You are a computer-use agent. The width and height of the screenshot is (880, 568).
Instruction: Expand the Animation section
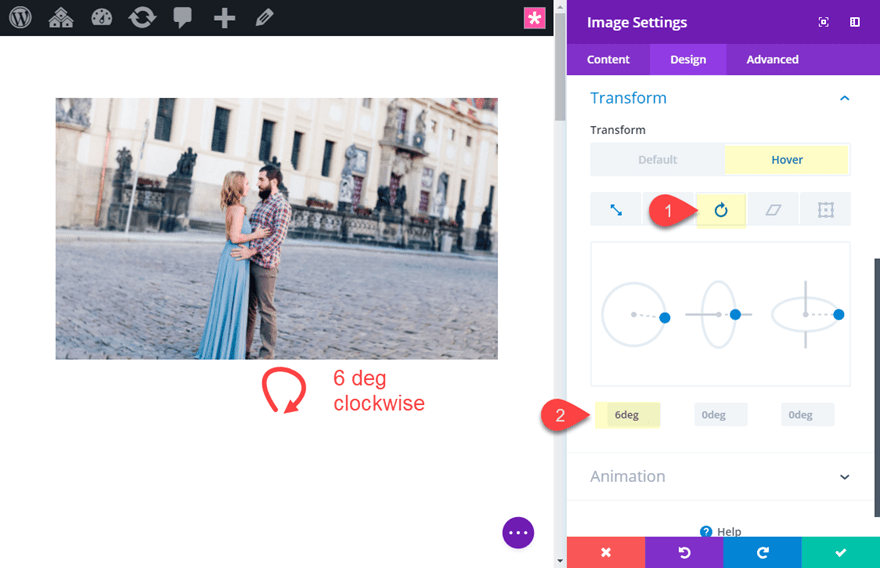pyautogui.click(x=844, y=477)
